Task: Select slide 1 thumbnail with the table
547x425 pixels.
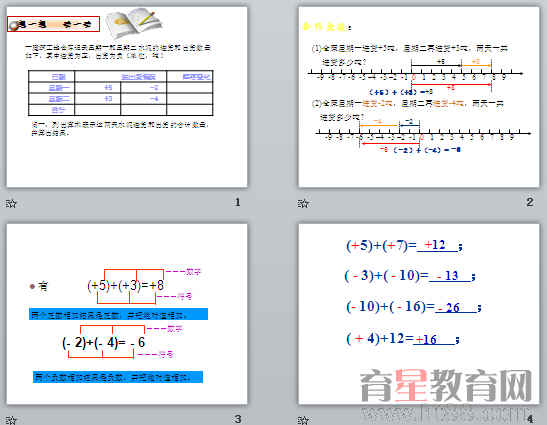Action: [x=127, y=97]
